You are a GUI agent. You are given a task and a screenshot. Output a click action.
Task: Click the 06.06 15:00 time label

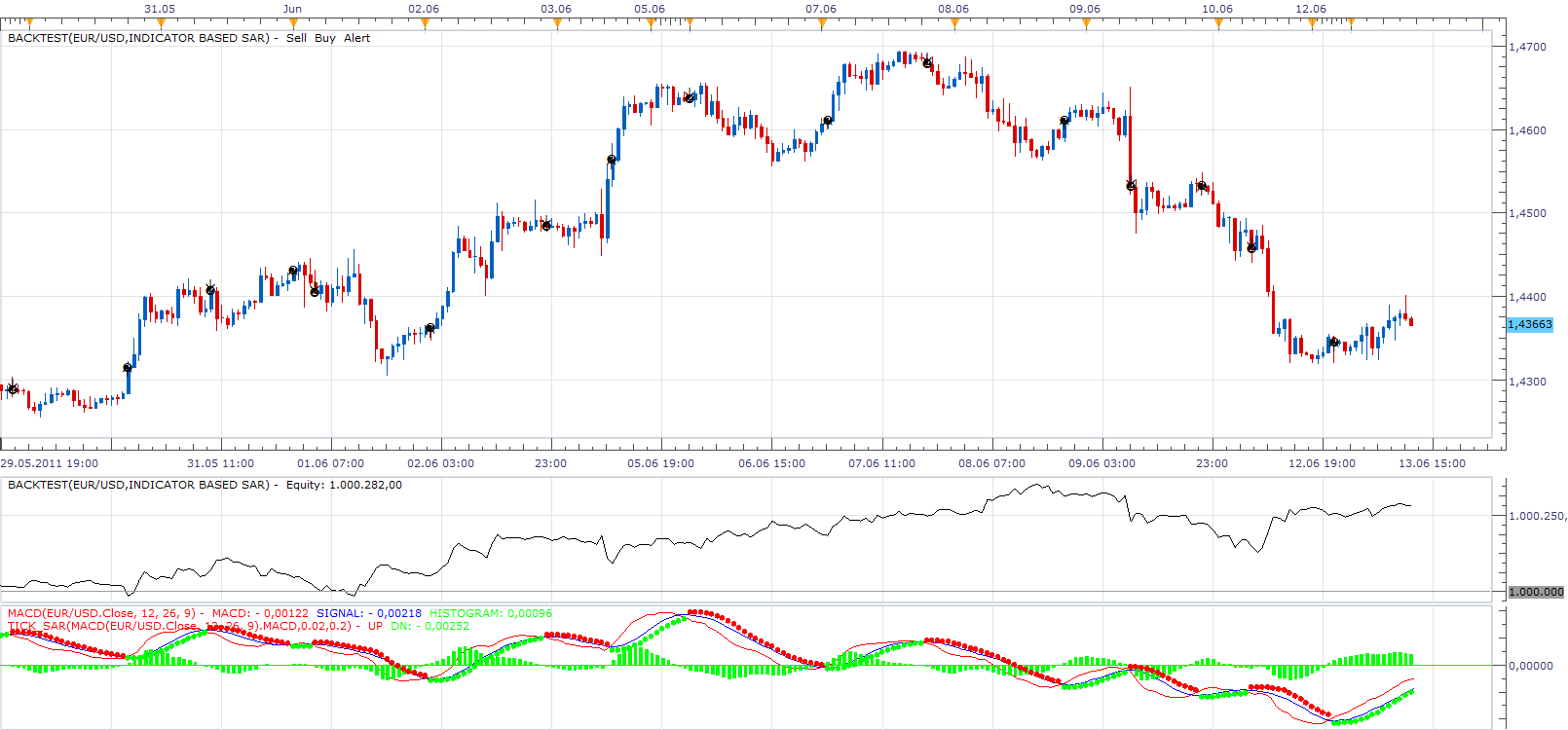(x=771, y=463)
